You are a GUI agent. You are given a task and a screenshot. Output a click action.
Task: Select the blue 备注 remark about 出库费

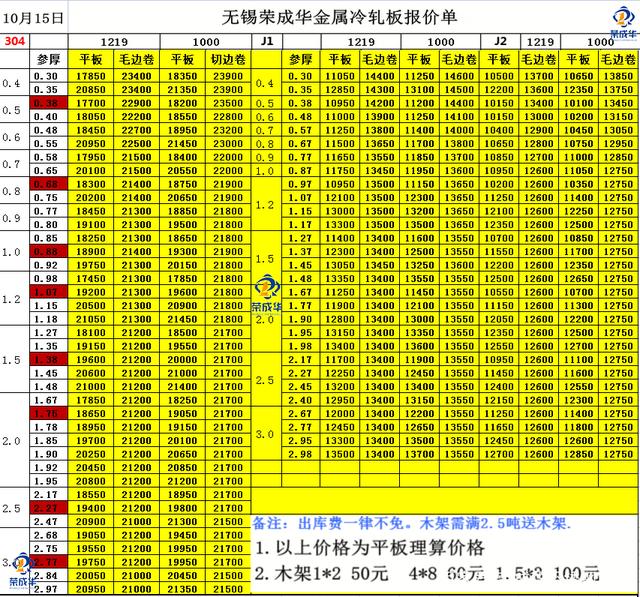(x=411, y=523)
